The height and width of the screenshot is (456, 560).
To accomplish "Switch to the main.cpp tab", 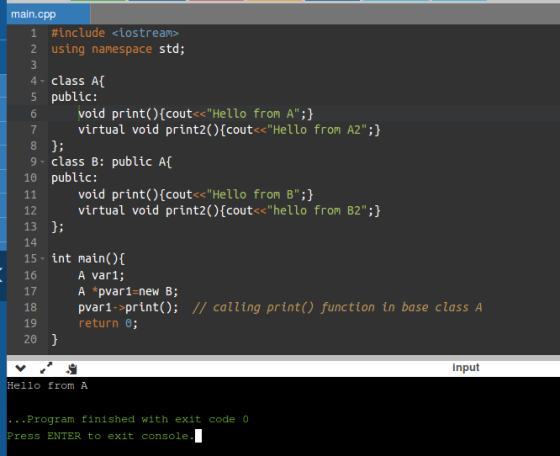I will click(48, 14).
